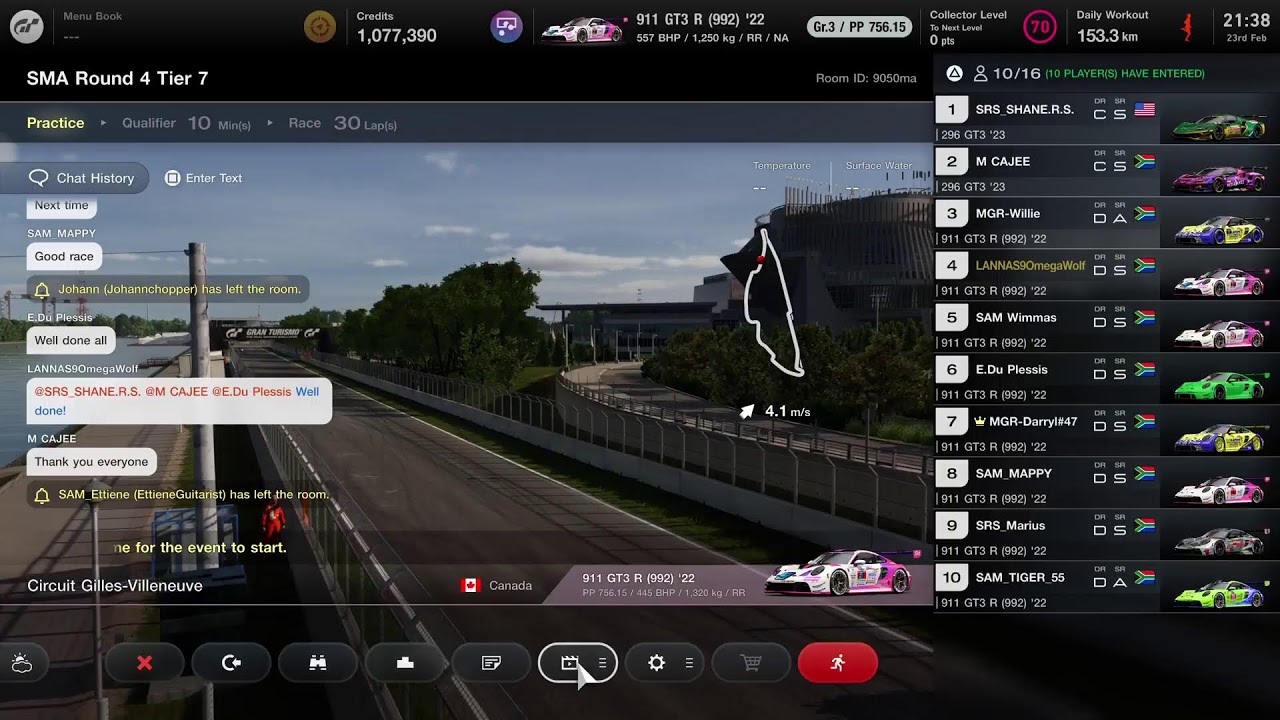Open the weather icon in bottom bar
The width and height of the screenshot is (1280, 720).
pyautogui.click(x=22, y=663)
